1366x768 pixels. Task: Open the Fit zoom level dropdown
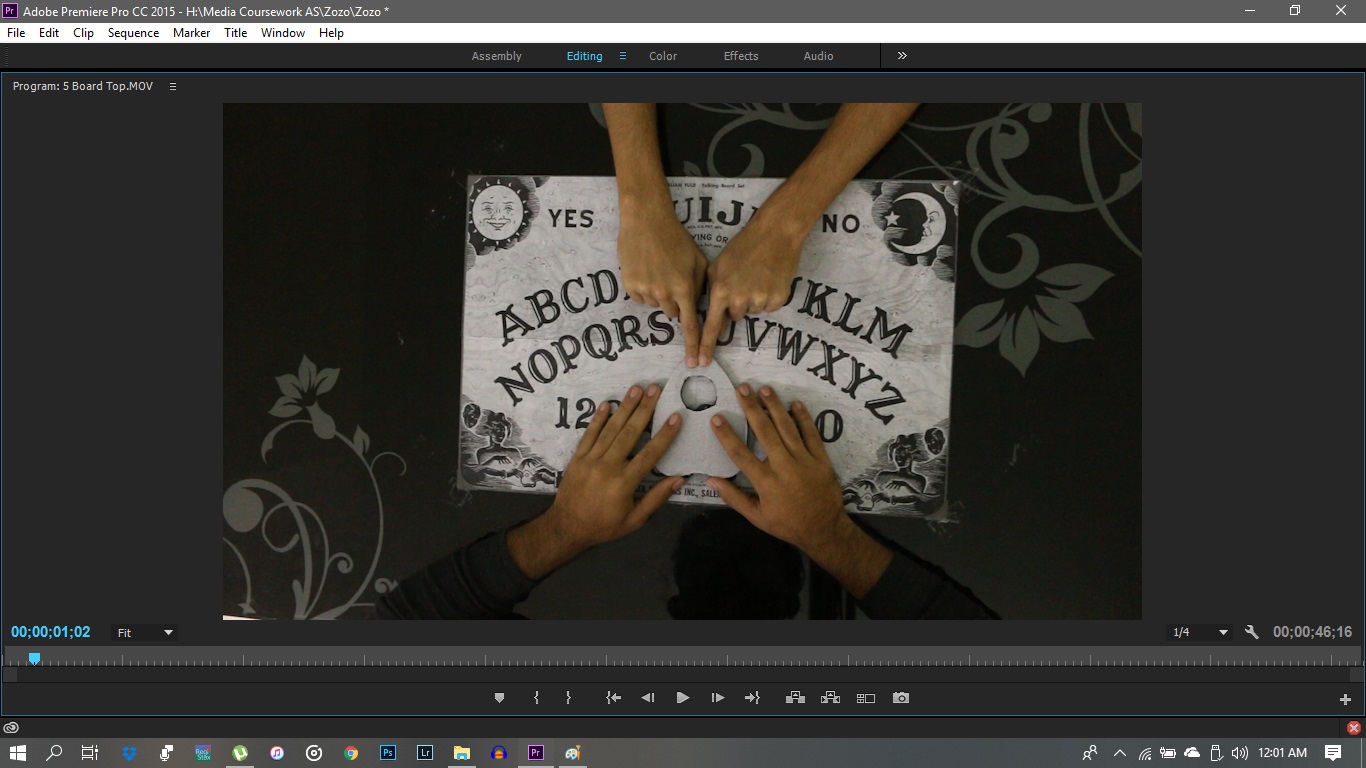point(143,632)
